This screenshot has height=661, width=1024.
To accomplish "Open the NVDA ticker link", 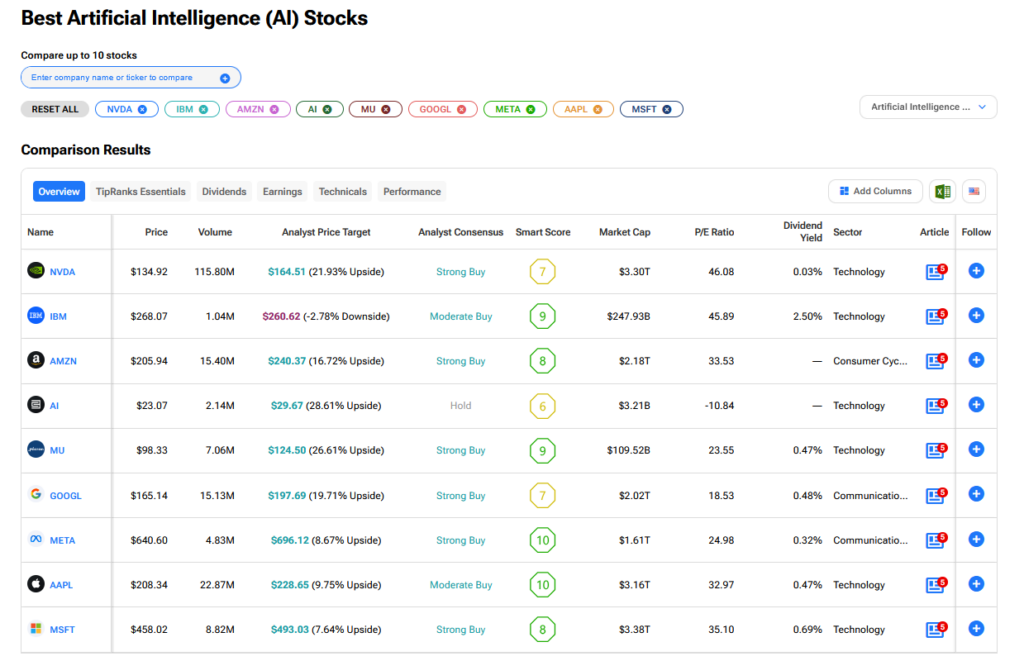I will point(63,272).
